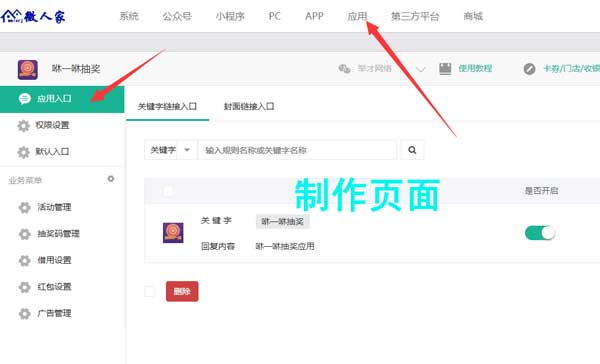The height and width of the screenshot is (364, 600).
Task: Click the 权限设置 gear icon
Action: point(23,126)
